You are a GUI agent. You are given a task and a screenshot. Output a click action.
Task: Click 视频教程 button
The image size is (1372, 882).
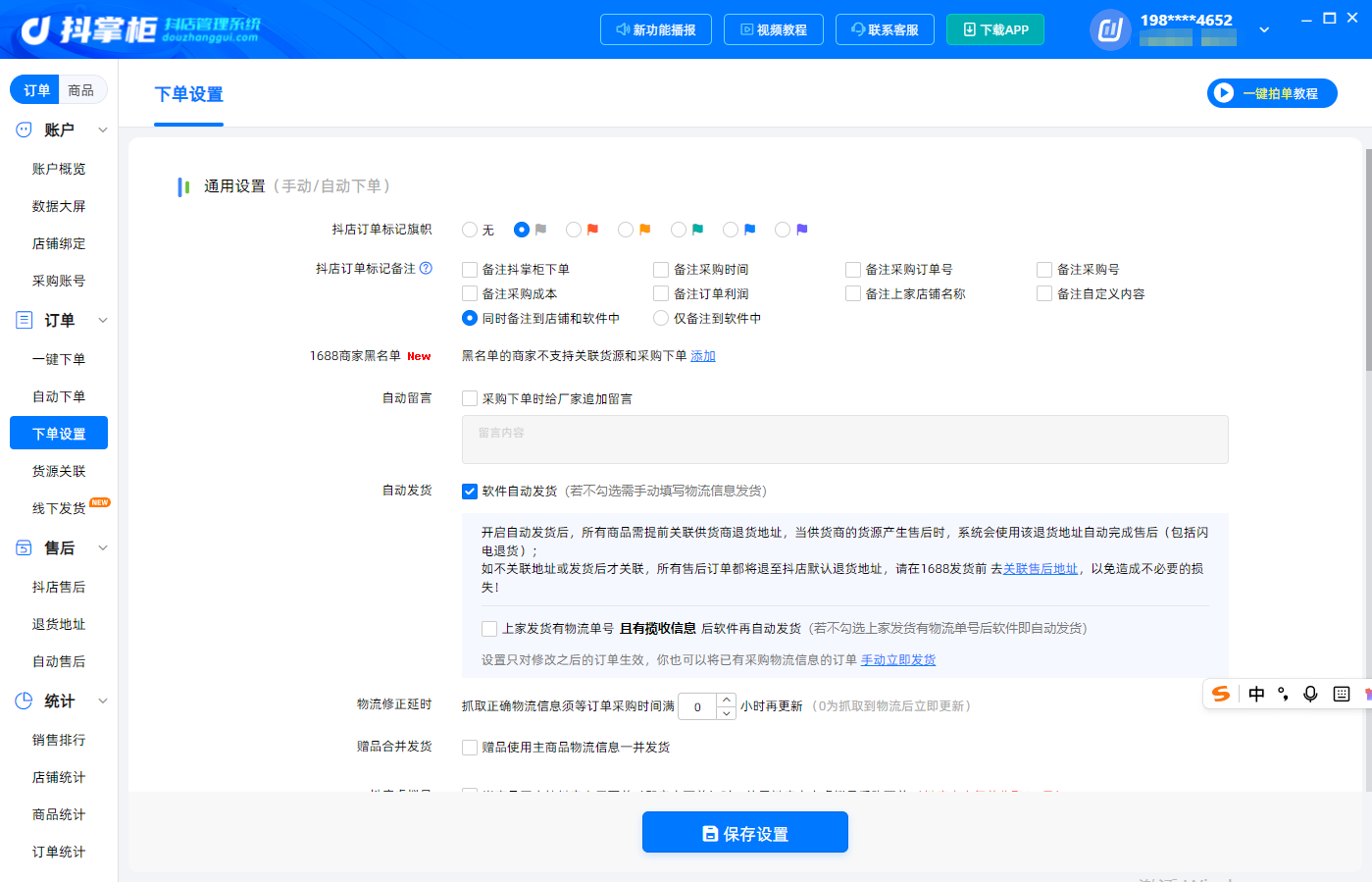[x=773, y=29]
